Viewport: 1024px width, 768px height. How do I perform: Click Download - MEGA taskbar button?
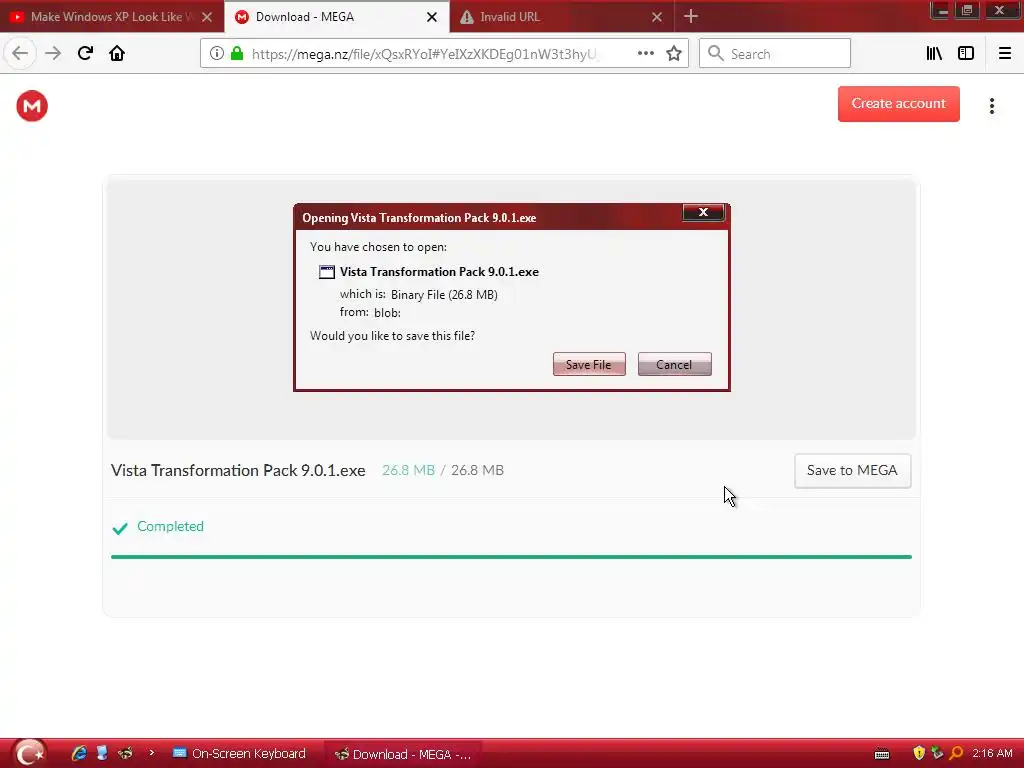point(403,754)
